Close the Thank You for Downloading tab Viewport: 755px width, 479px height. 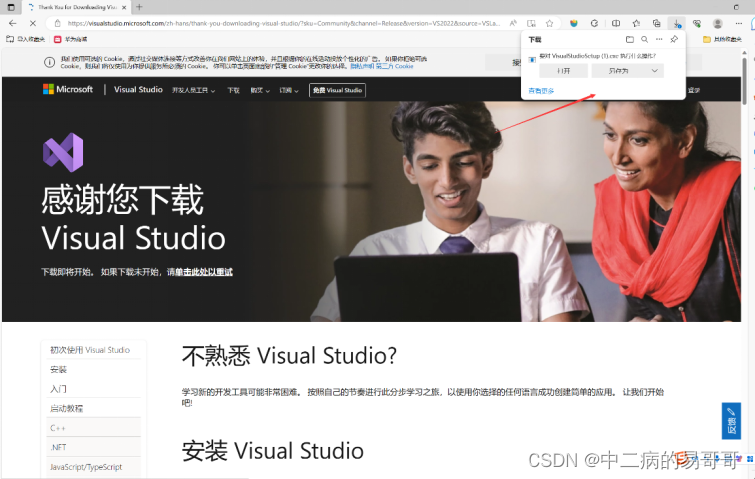tap(124, 7)
